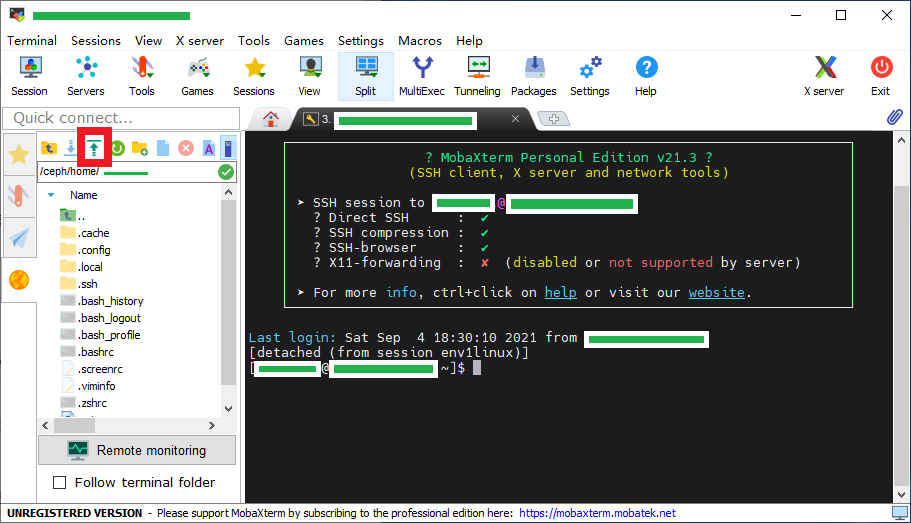Follow the help link in terminal banner

(x=561, y=292)
